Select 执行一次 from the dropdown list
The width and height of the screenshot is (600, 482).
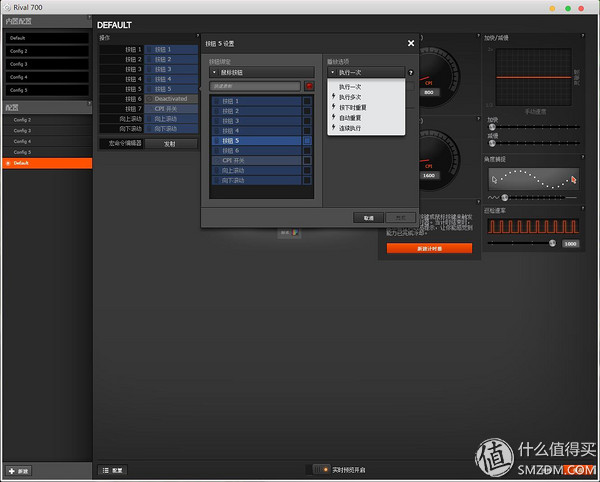tap(351, 87)
